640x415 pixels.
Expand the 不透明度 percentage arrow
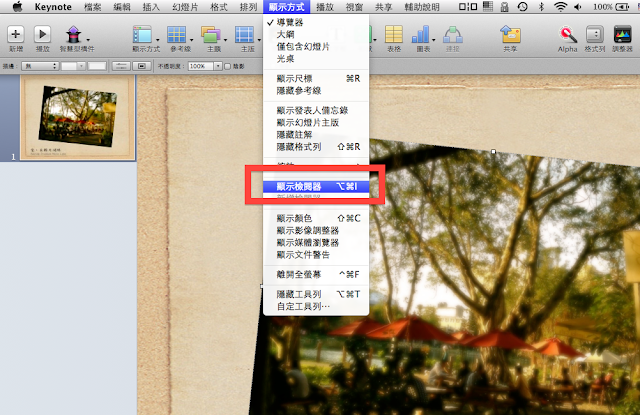[218, 66]
